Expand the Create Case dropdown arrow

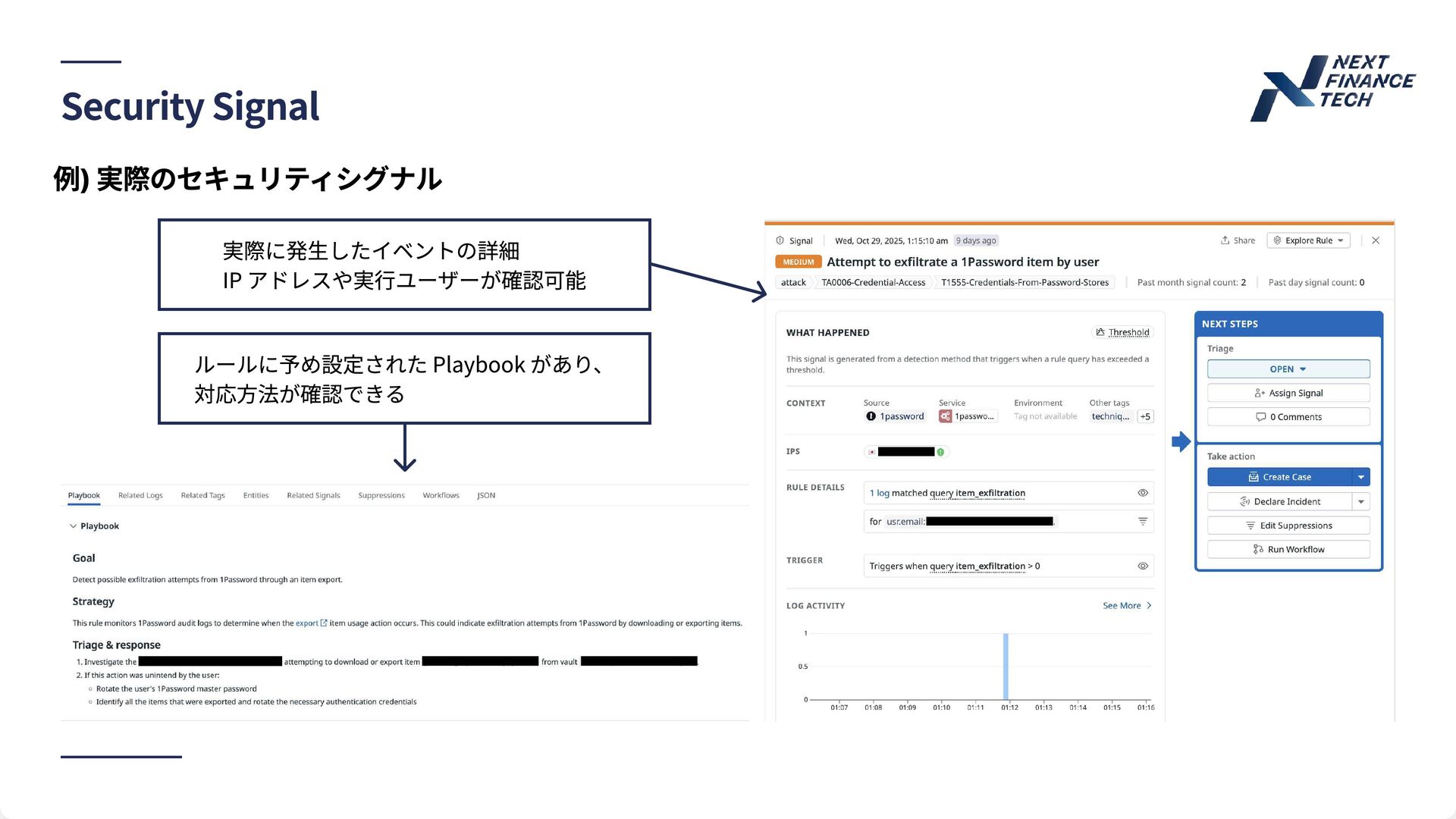pos(1361,477)
